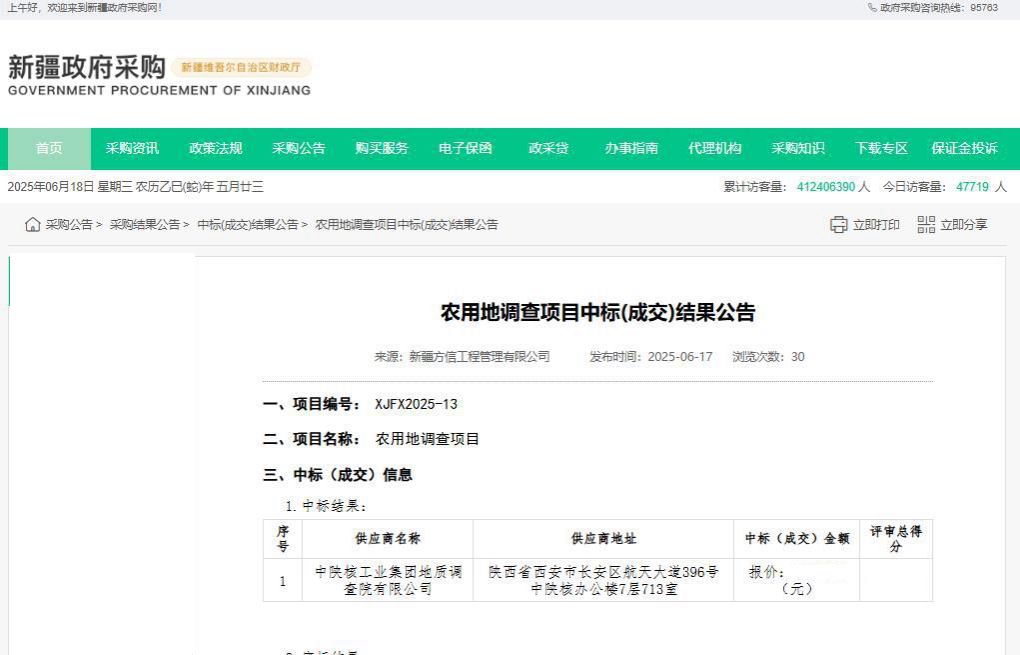Open the 采购公告 navigation item
Screen dimensions: 1020x655
(298, 149)
